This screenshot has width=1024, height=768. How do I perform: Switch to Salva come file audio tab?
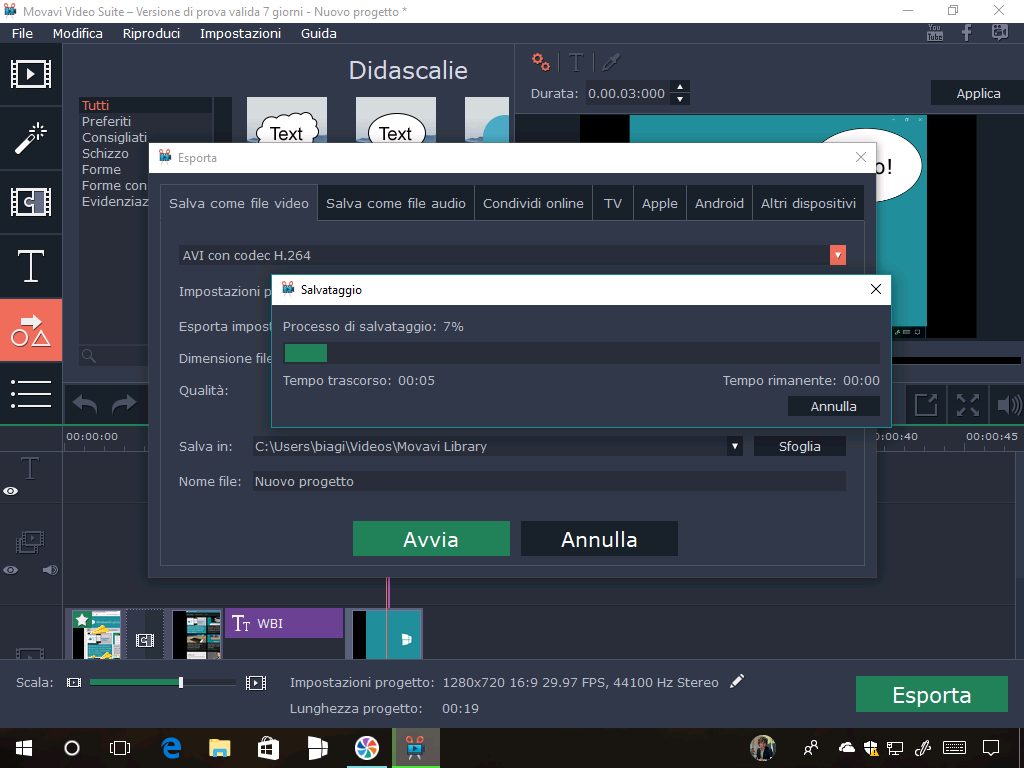tap(396, 203)
